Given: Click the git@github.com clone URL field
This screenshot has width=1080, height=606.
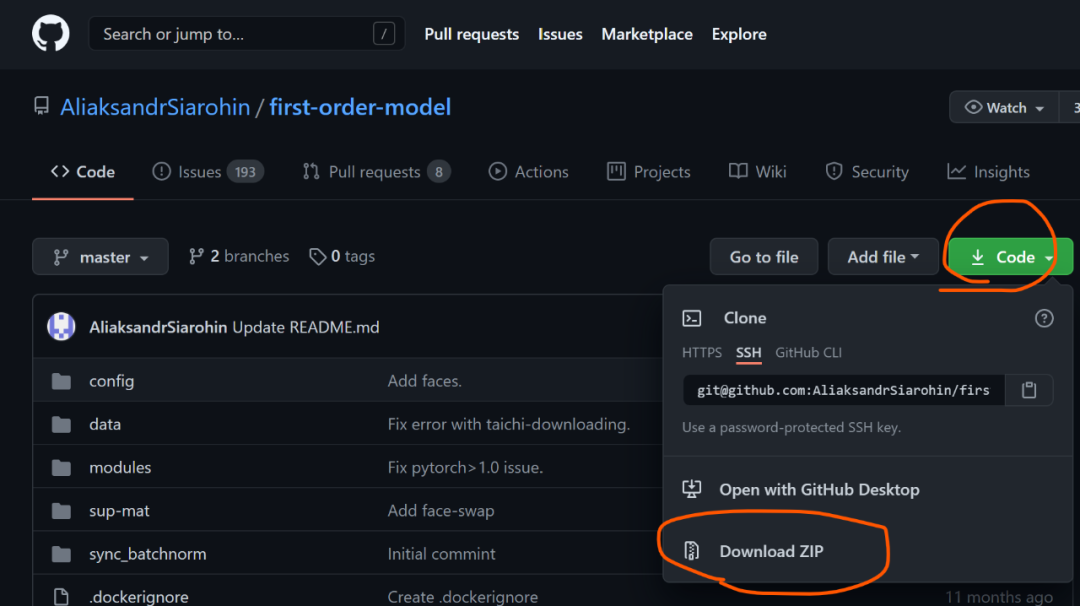Looking at the screenshot, I should pyautogui.click(x=844, y=390).
